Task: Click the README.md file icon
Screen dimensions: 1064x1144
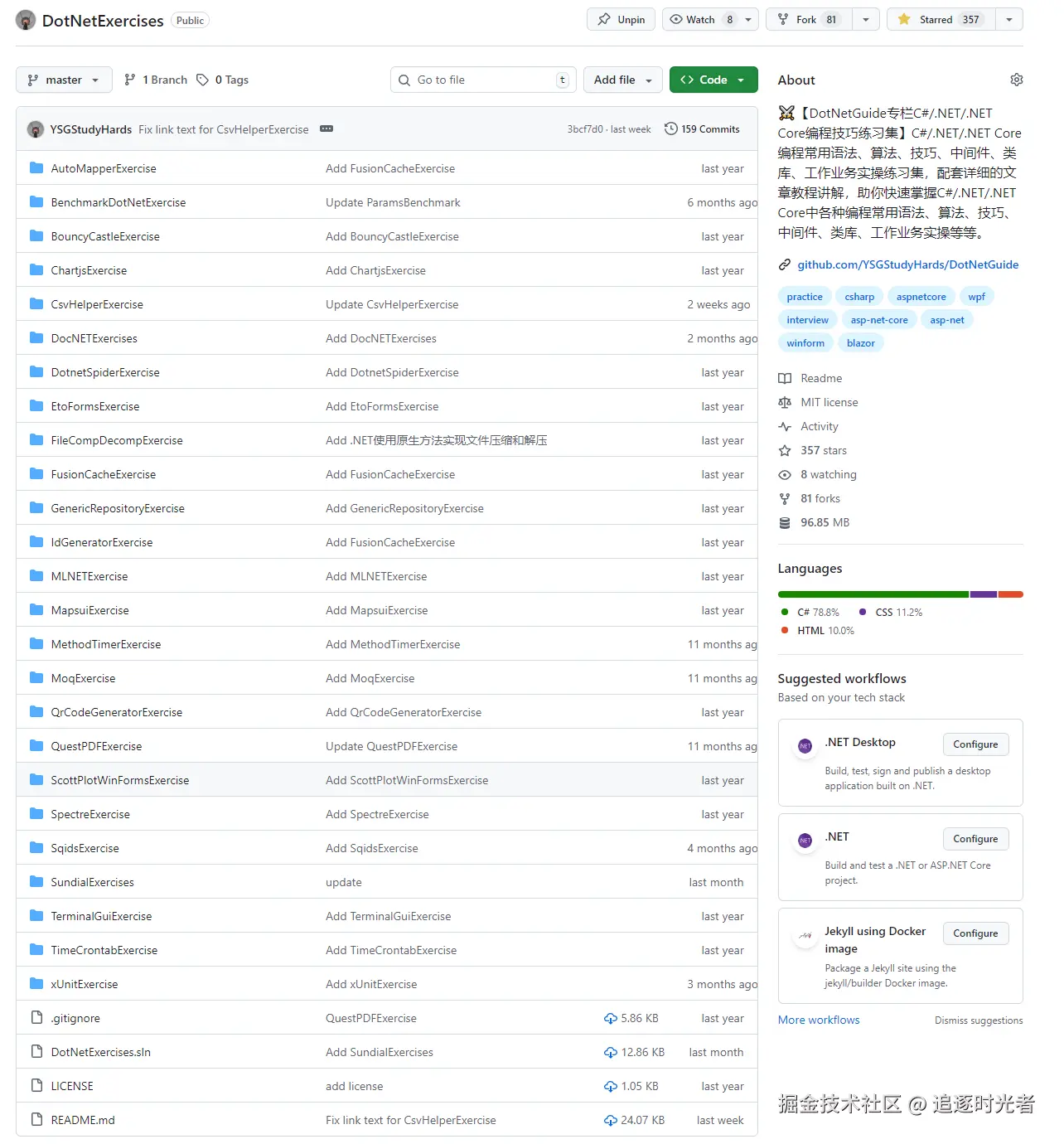Action: [x=36, y=1120]
